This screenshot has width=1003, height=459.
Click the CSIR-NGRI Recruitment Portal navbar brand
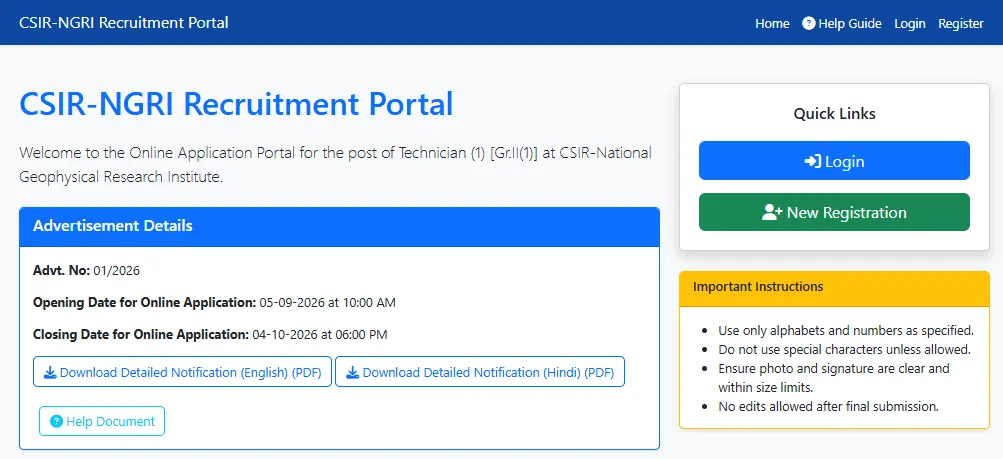click(x=123, y=23)
